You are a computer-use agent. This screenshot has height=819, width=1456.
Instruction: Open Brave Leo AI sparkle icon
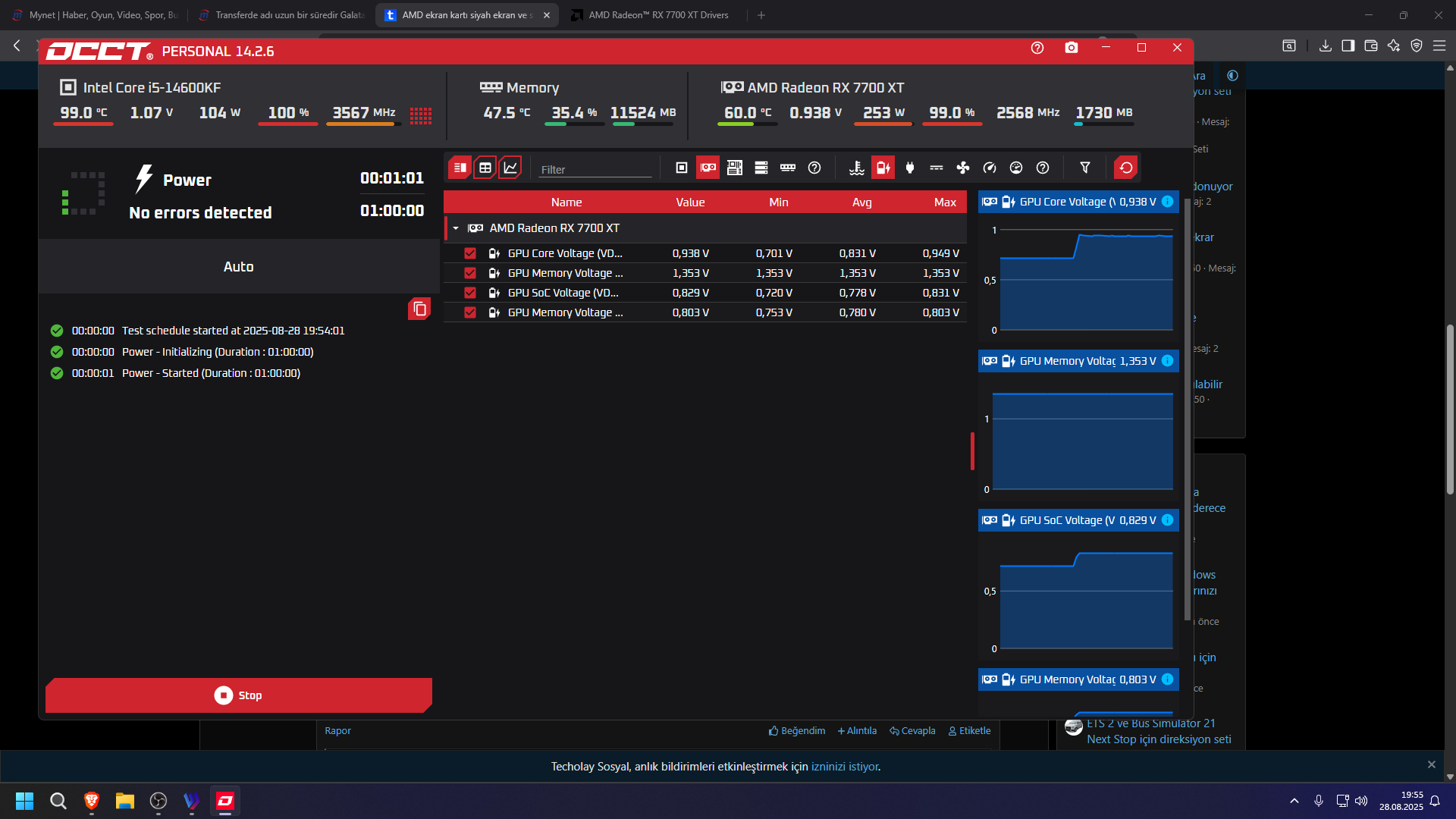(1394, 45)
